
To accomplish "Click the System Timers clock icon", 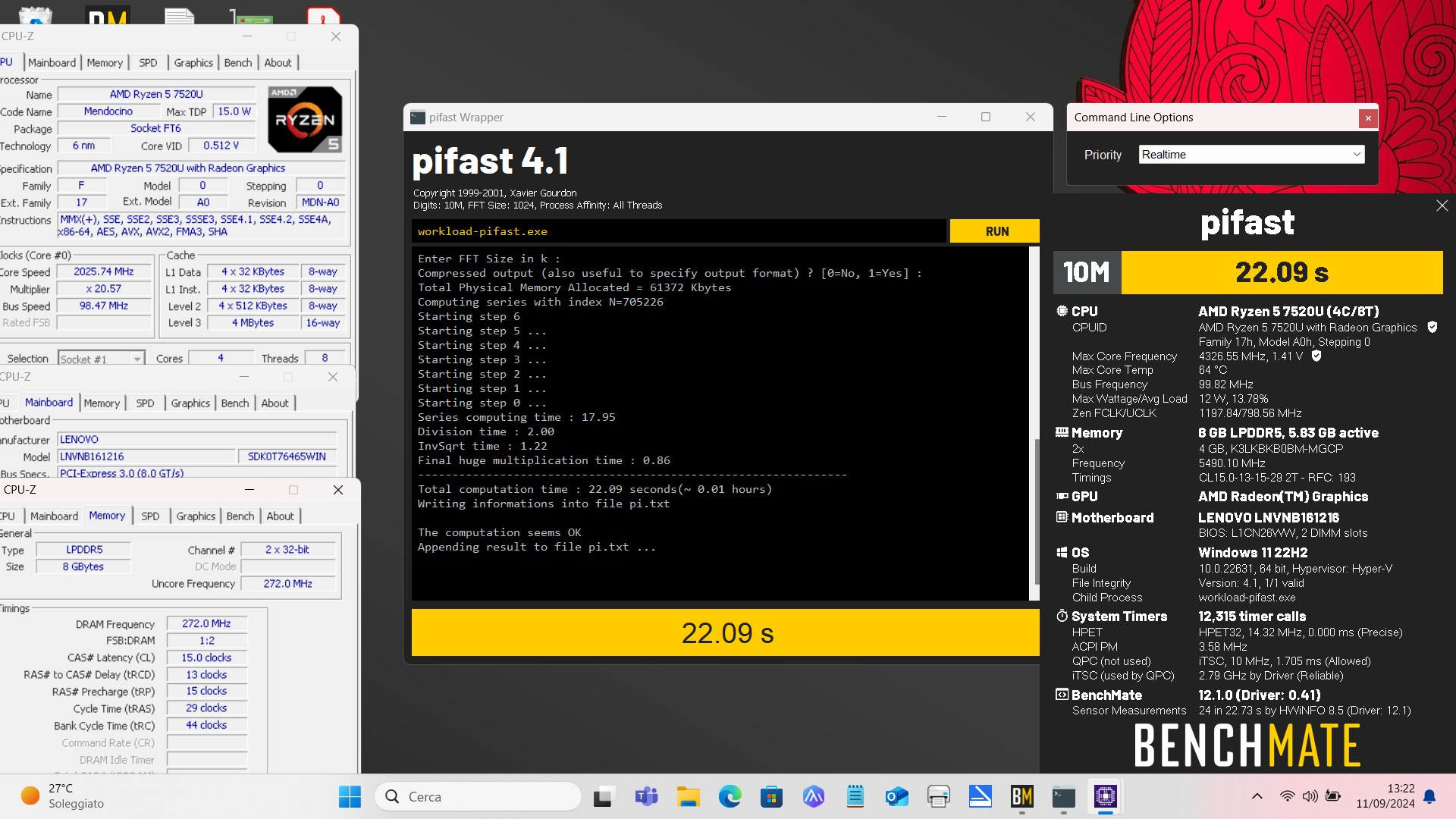I will click(1062, 616).
